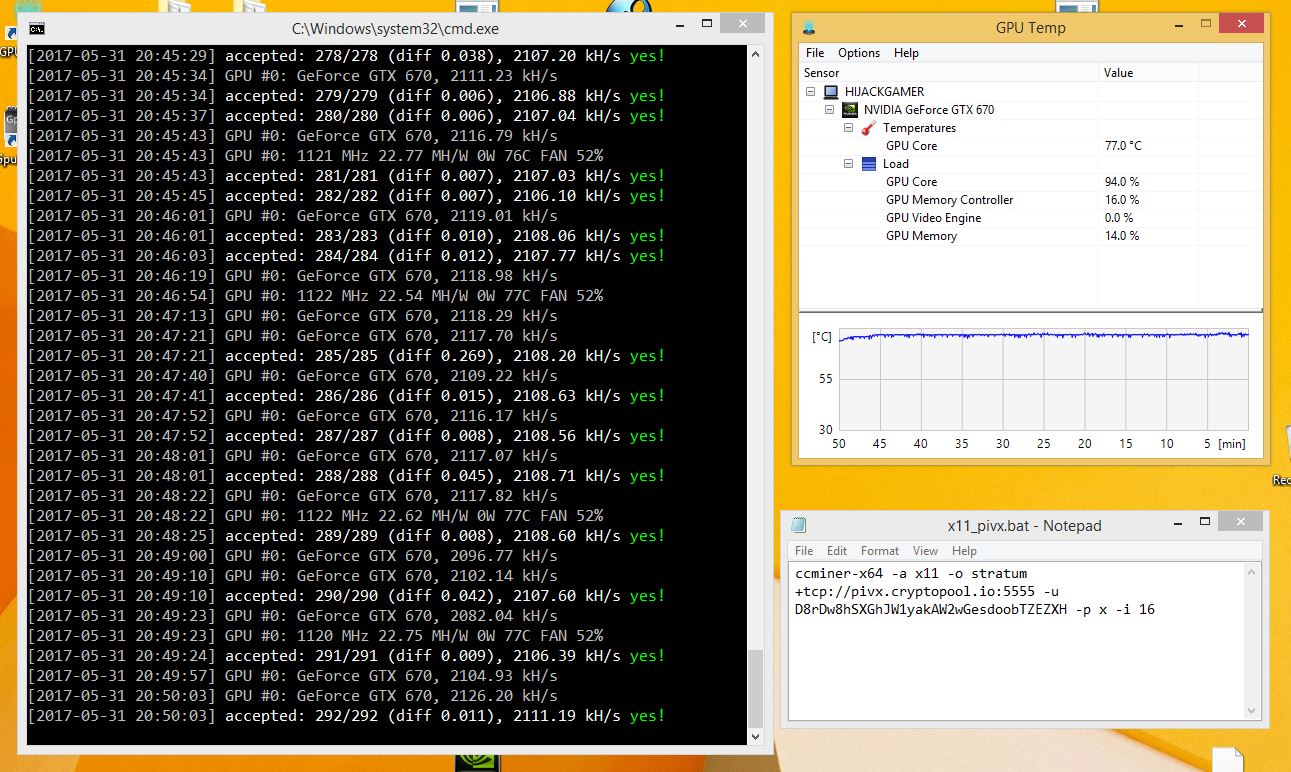Select the HIJACKGAMER computer icon in GPU Temp
The height and width of the screenshot is (772, 1291).
pyautogui.click(x=831, y=92)
